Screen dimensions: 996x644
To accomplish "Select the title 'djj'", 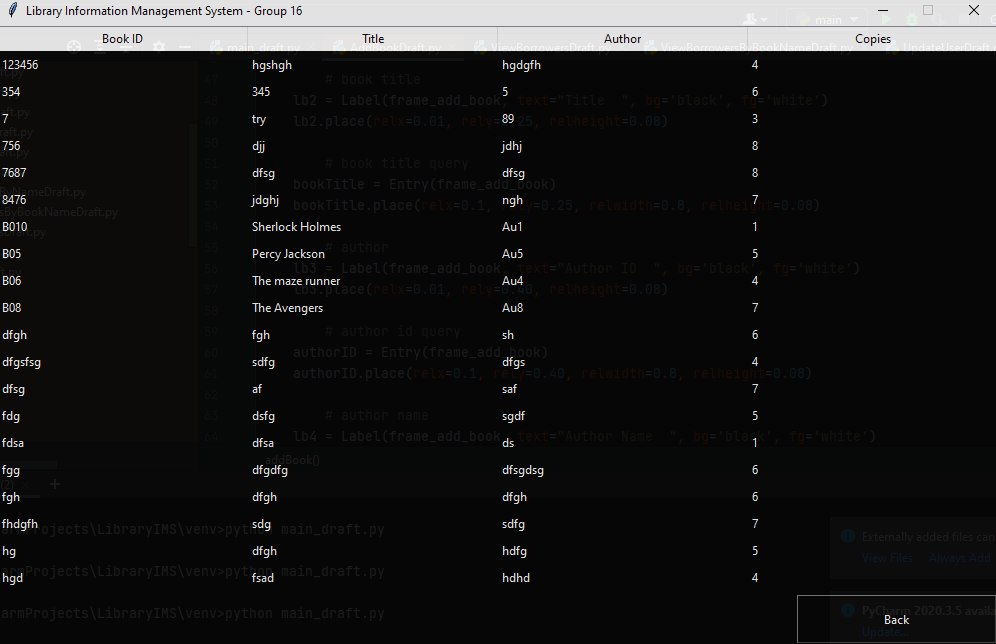I will tap(259, 146).
